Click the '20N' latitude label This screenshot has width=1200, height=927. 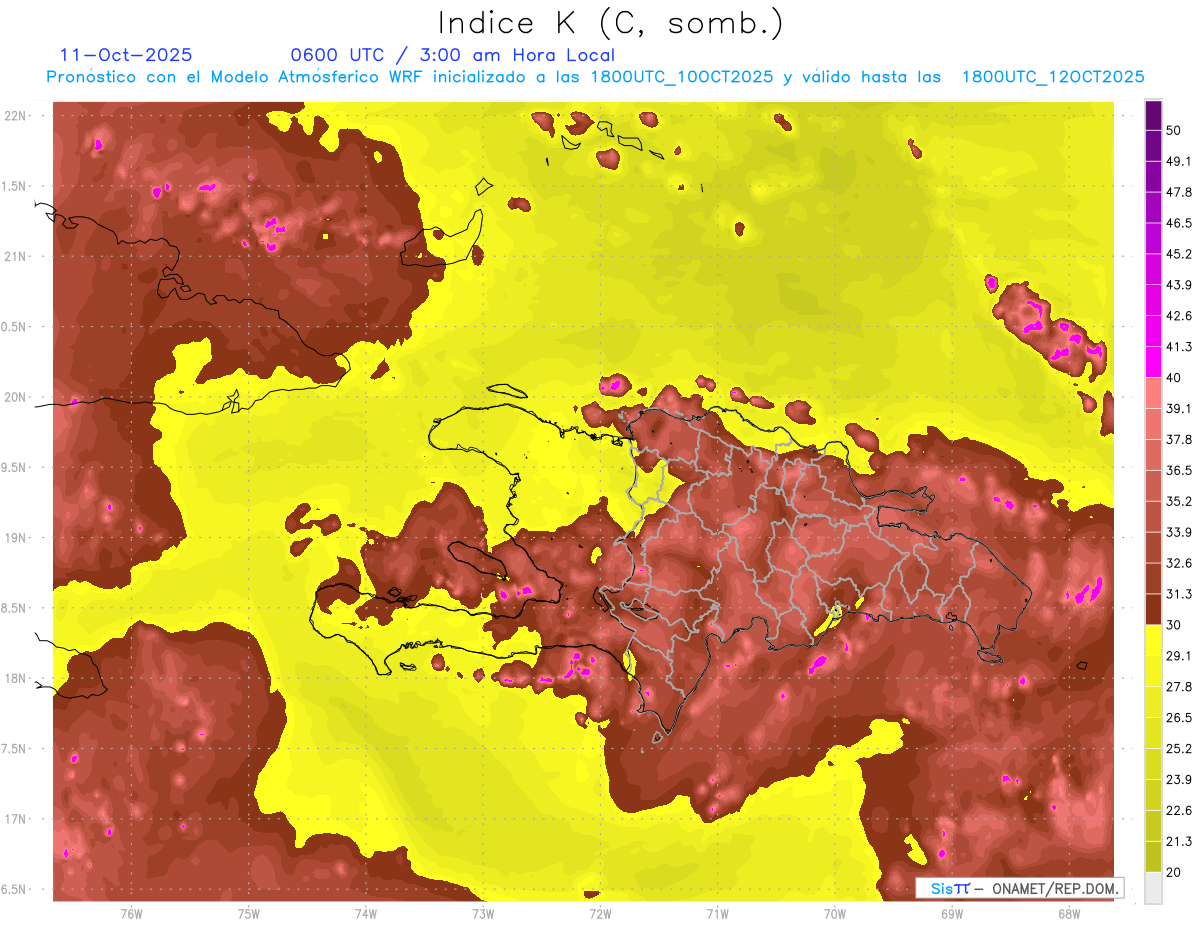(x=16, y=397)
